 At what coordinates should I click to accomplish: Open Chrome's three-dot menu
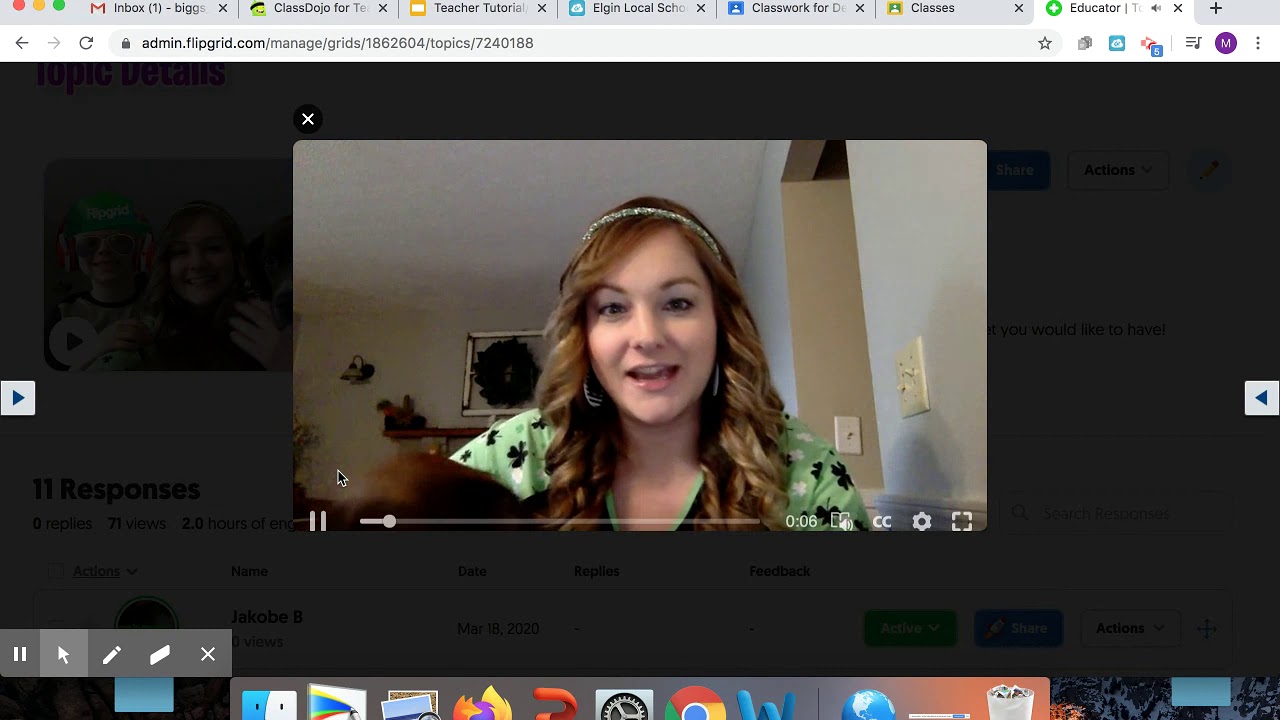coord(1258,43)
